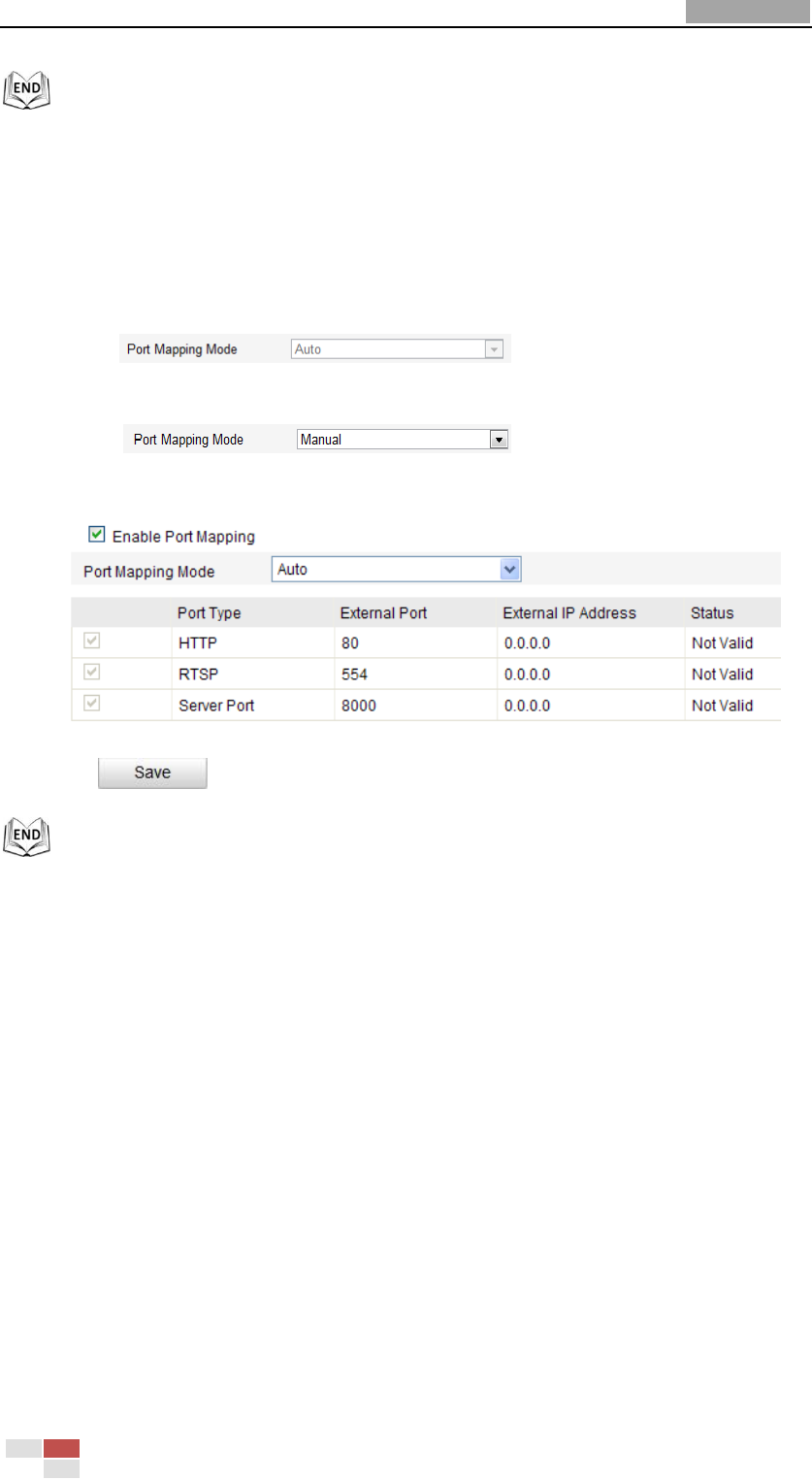The image size is (812, 1480).
Task: Expand the greyed-out Auto mode dropdown
Action: tap(398, 348)
